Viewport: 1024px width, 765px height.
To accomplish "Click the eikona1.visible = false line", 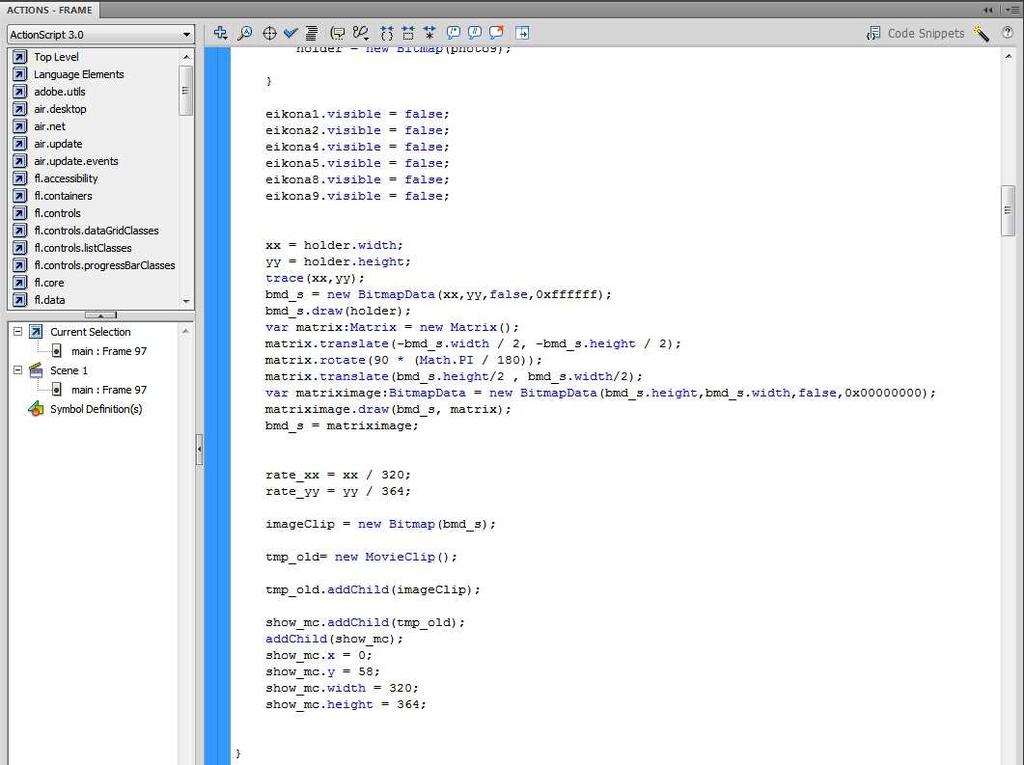I will pyautogui.click(x=357, y=114).
